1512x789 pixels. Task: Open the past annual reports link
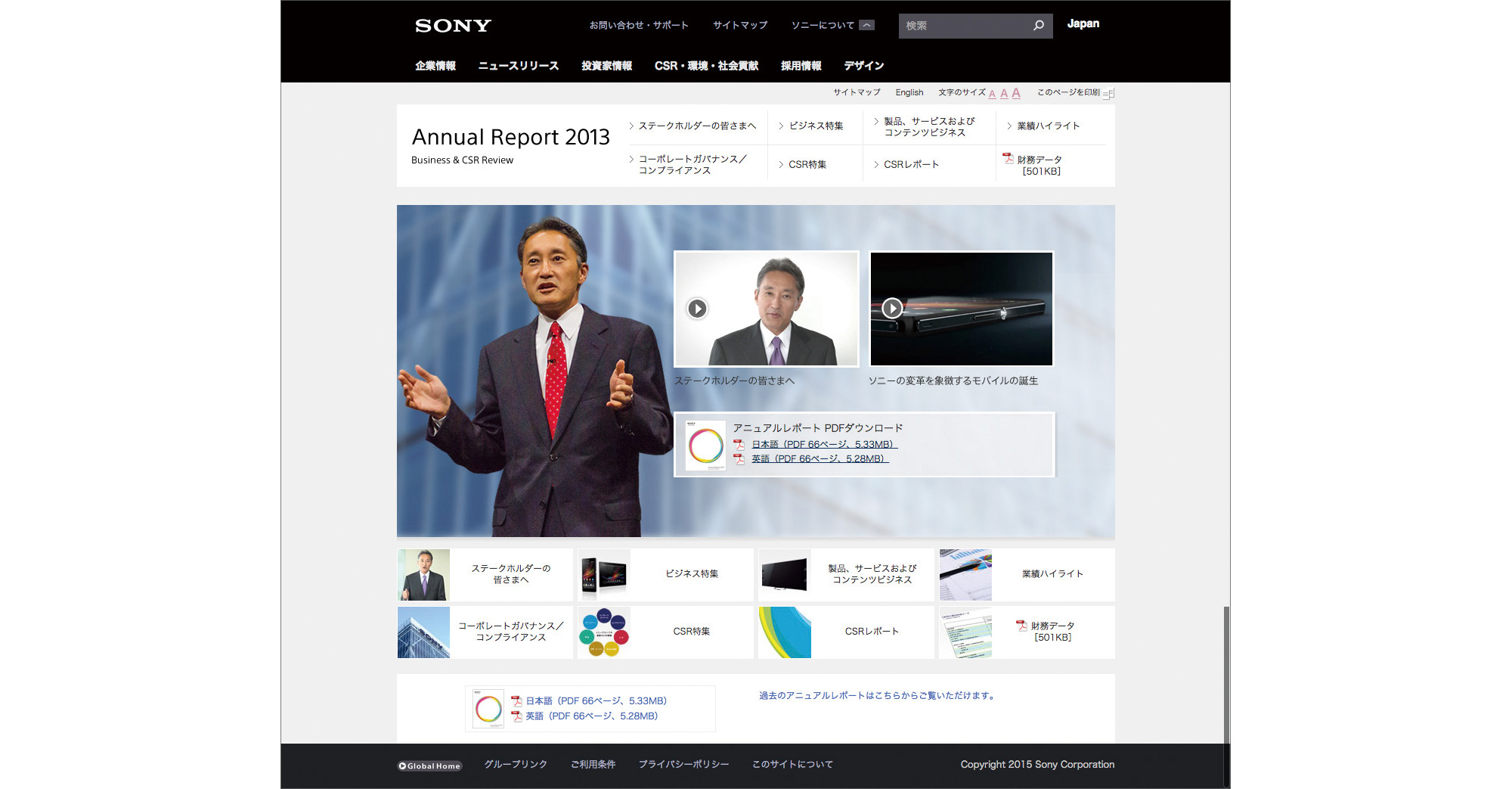pos(878,695)
